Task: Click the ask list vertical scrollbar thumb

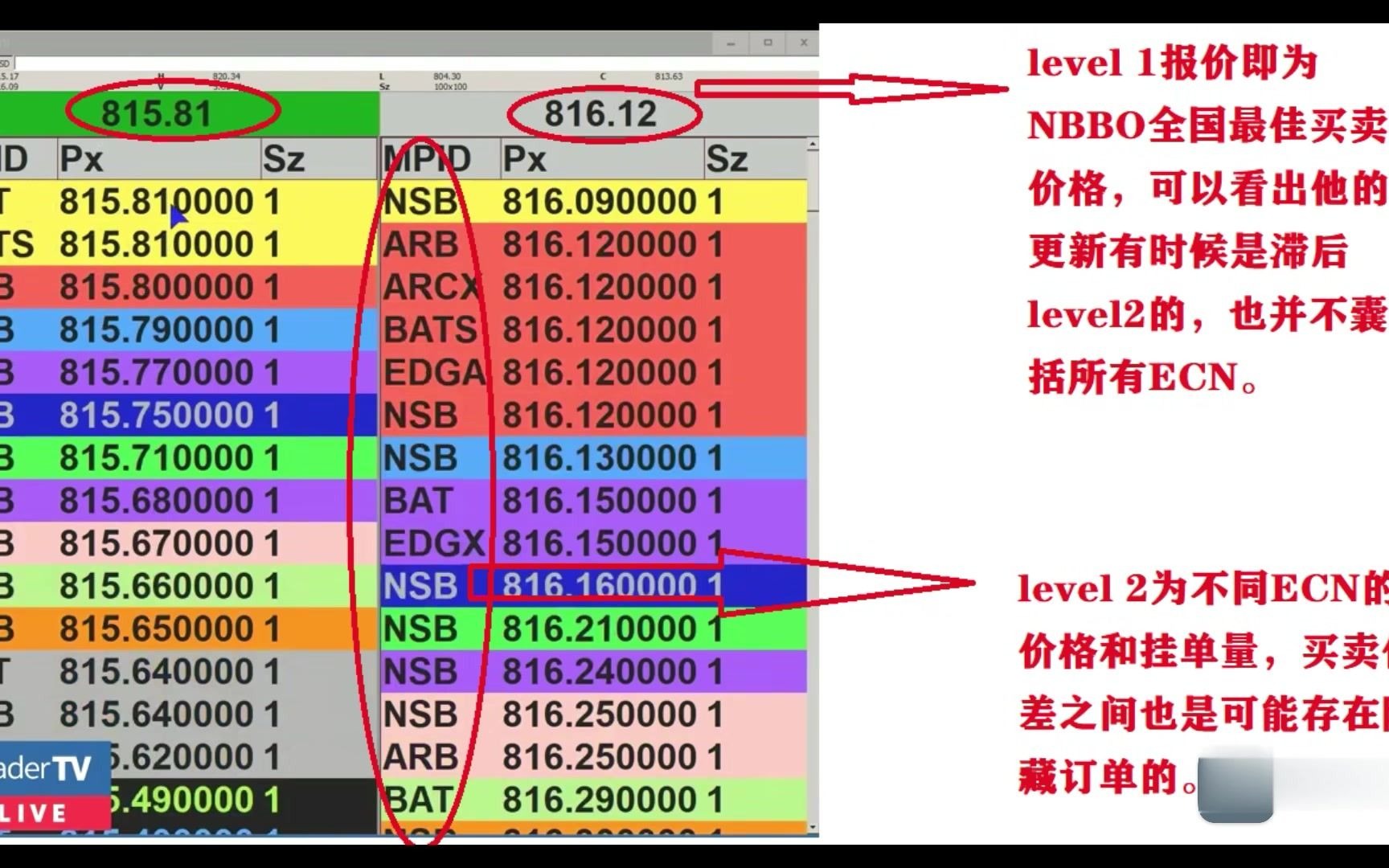Action: (x=813, y=182)
